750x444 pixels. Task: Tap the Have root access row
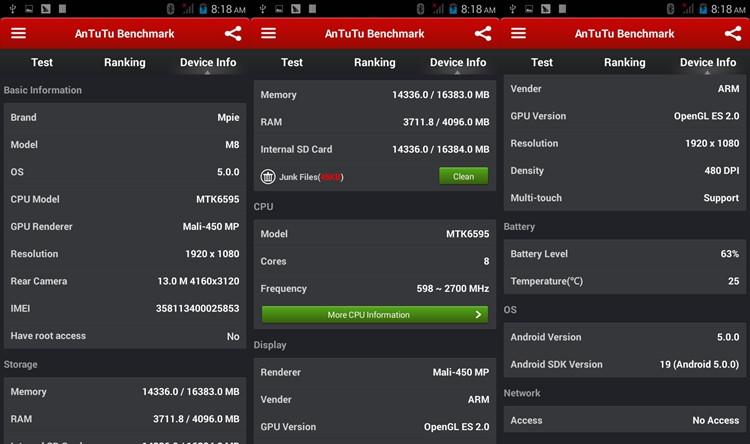coord(125,337)
